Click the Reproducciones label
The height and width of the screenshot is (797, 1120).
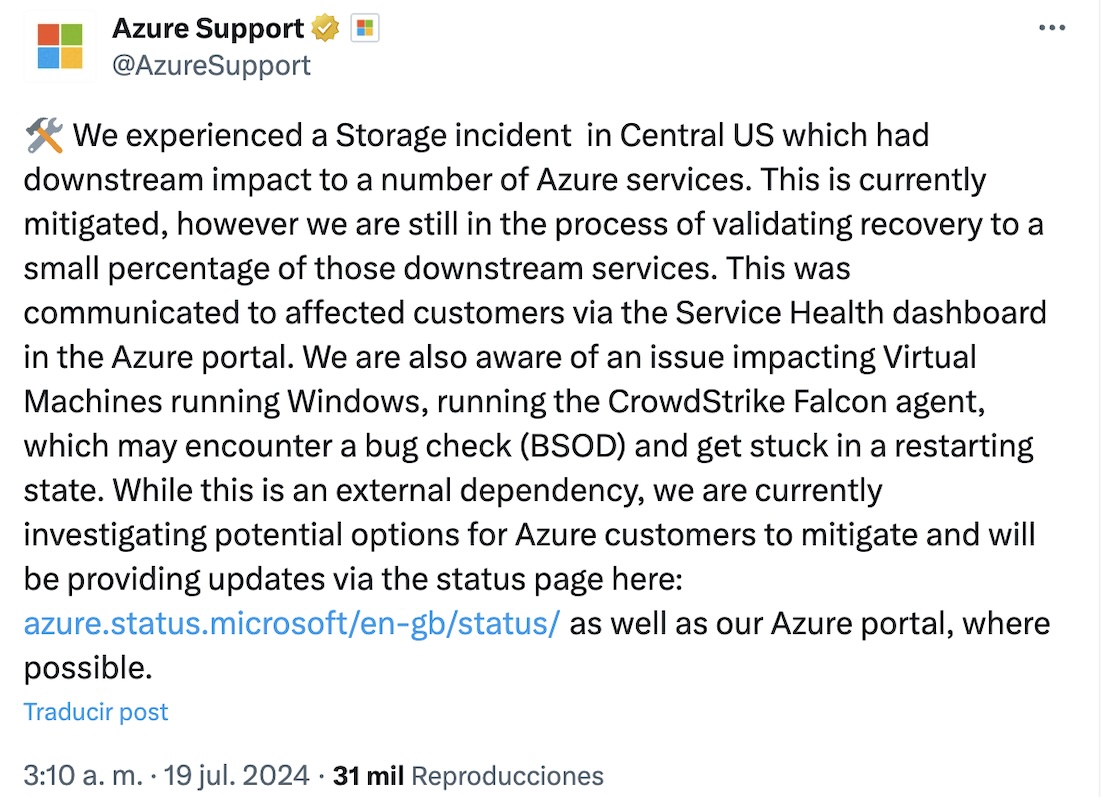tap(508, 776)
